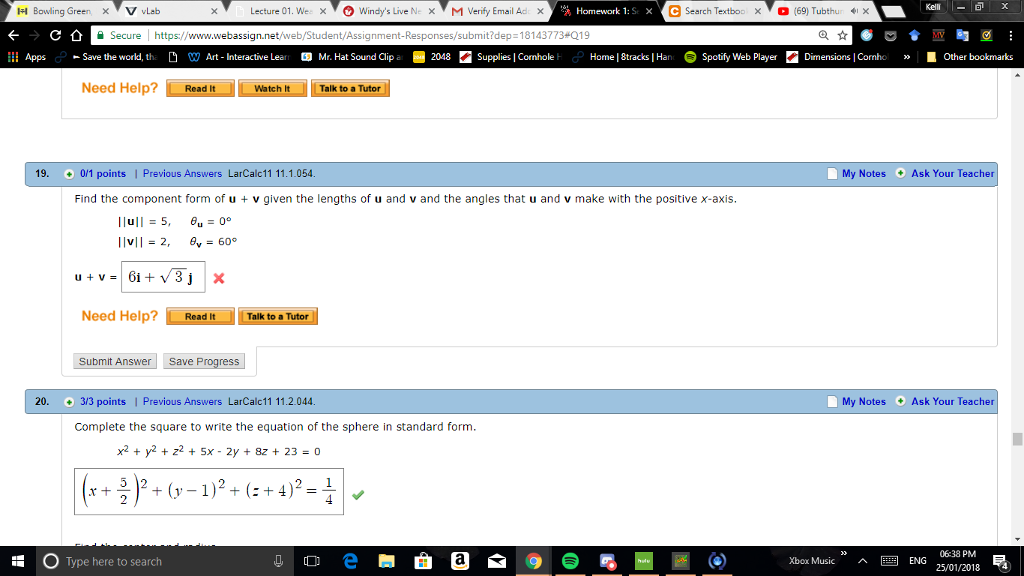Bookmark page with the star icon
Viewport: 1024px width, 576px height.
842,35
